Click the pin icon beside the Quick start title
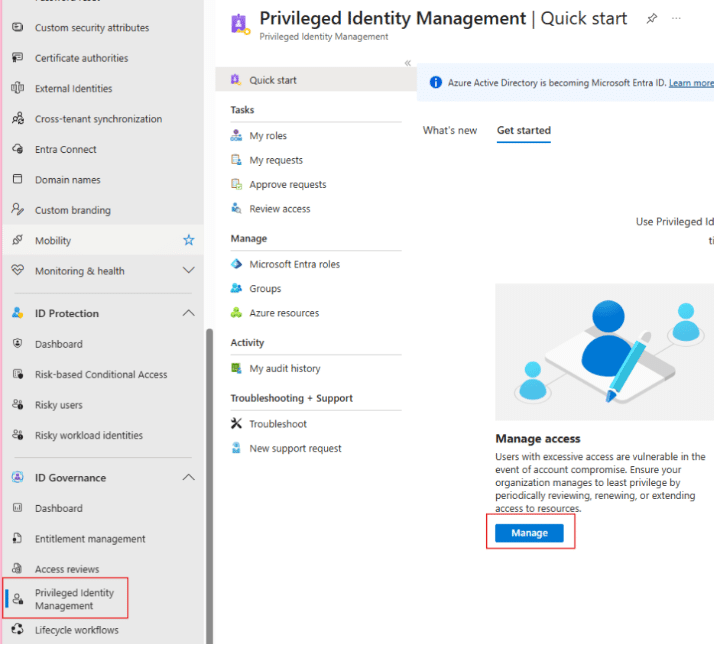The image size is (714, 645). tap(652, 19)
